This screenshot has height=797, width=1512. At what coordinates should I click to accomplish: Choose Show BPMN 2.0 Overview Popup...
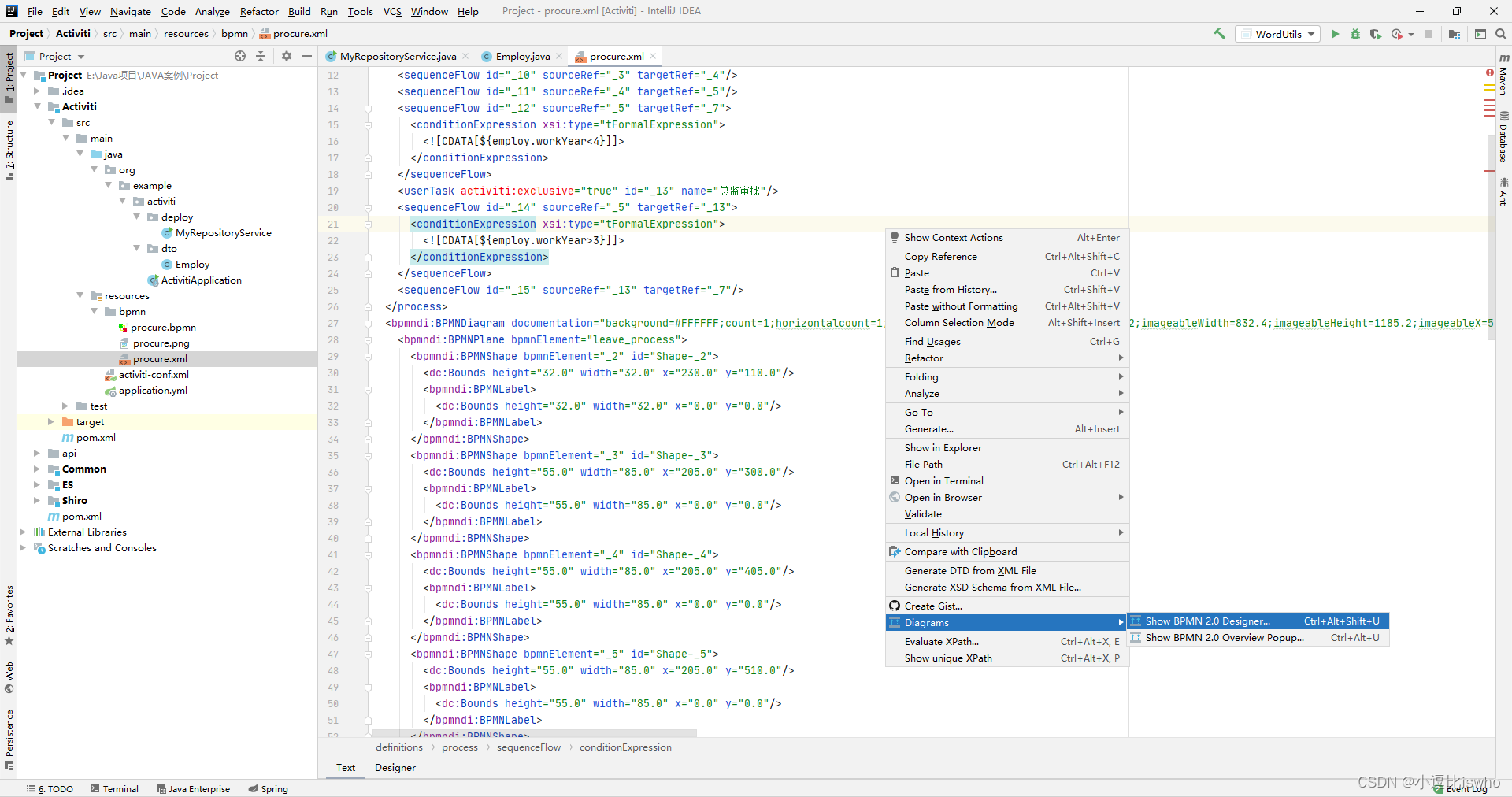[x=1258, y=637]
